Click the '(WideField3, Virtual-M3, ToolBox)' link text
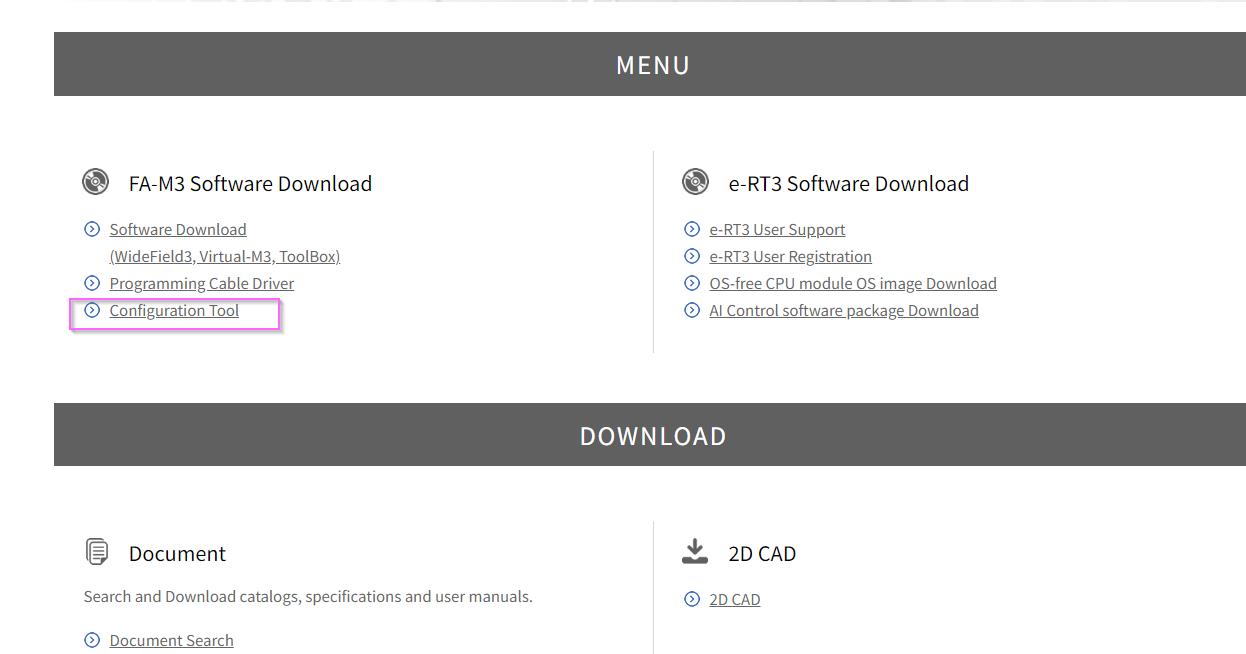 point(225,257)
